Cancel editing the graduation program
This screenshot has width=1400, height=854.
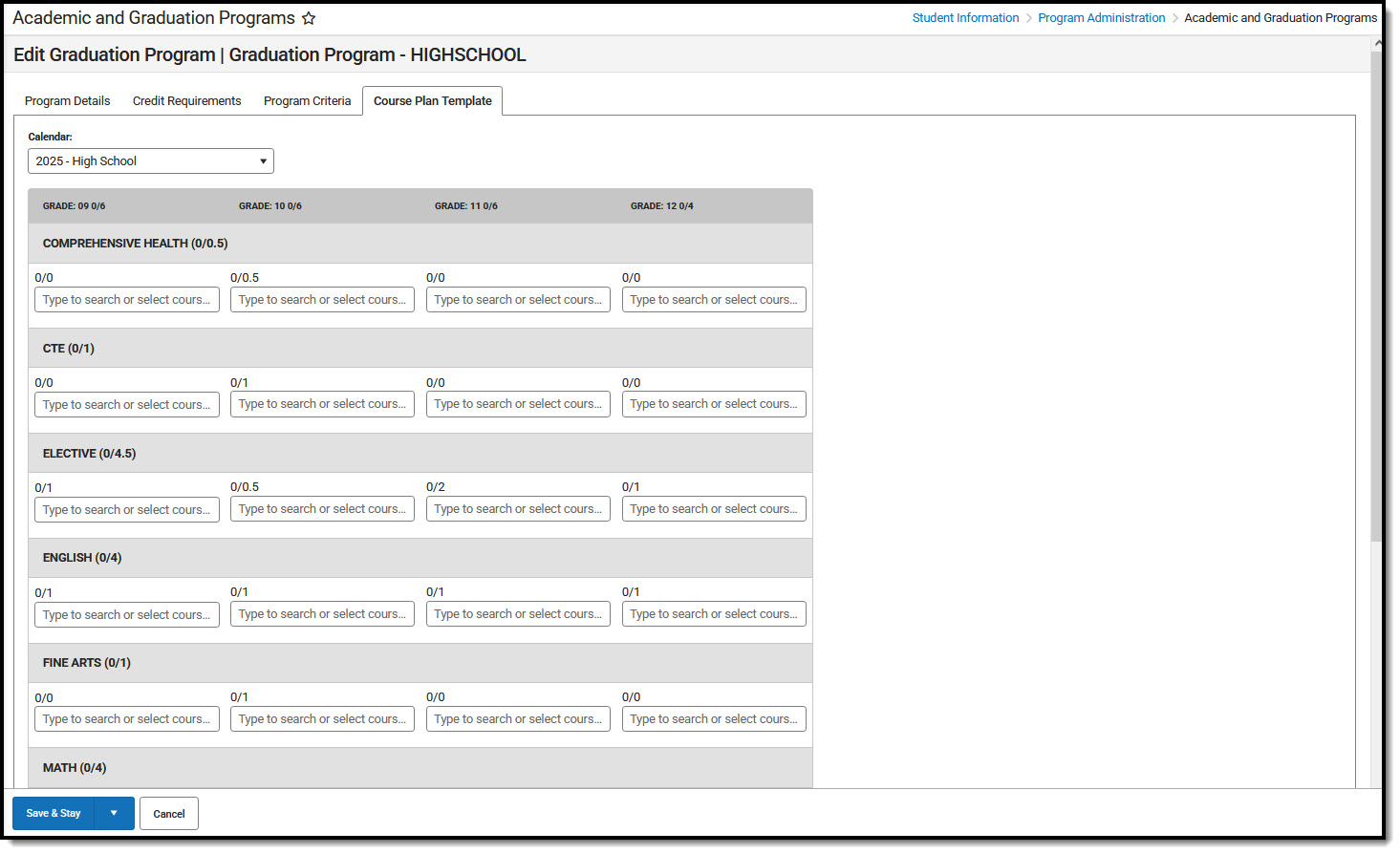[169, 814]
